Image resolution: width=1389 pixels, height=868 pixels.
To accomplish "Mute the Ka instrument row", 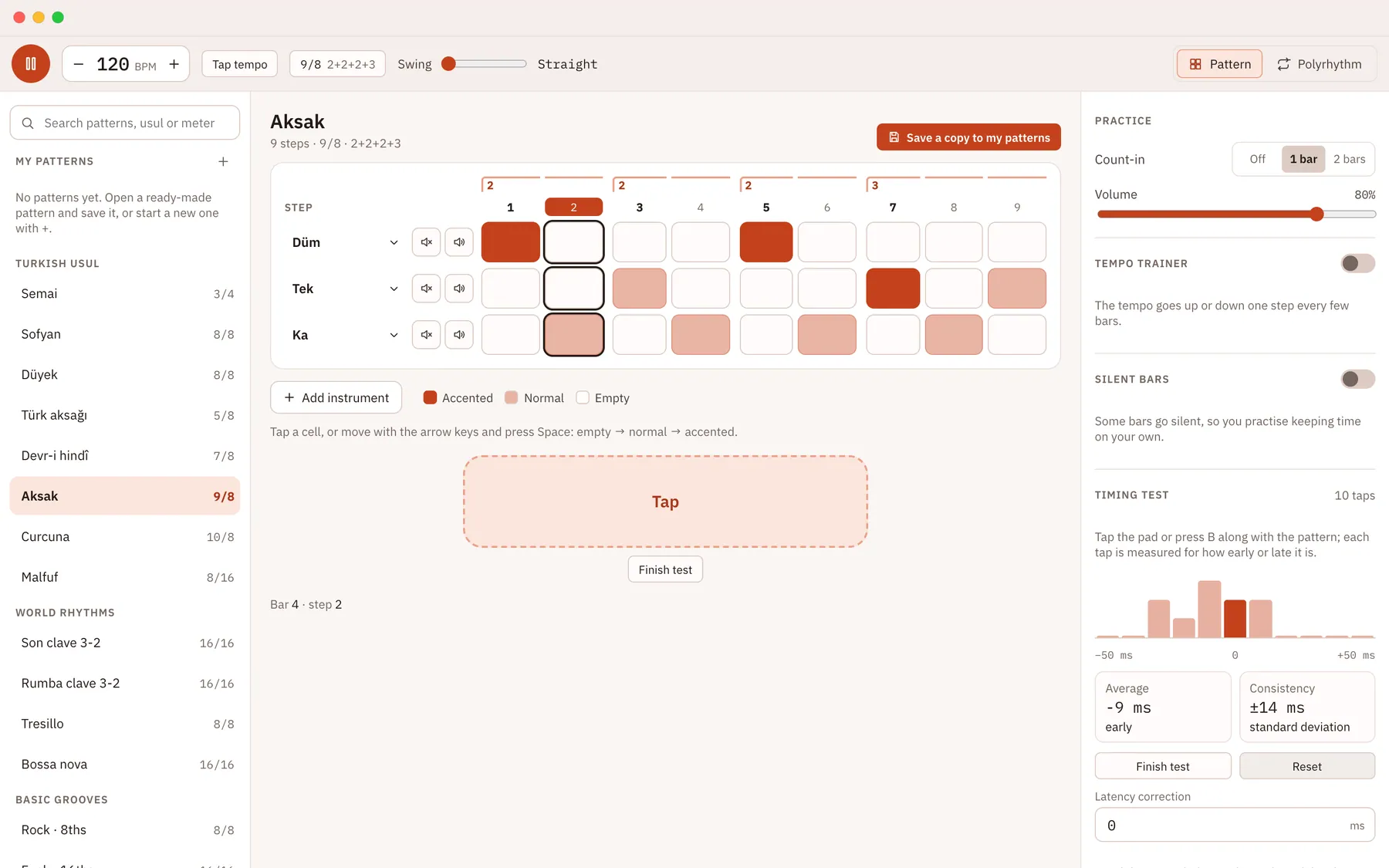I will (x=426, y=335).
